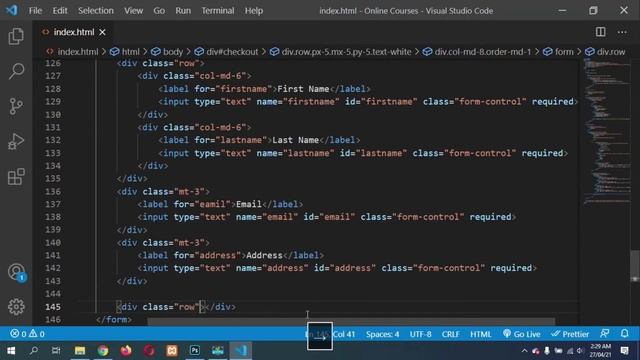Open Firefox from taskbar
This screenshot has height=360, width=640.
click(x=126, y=351)
